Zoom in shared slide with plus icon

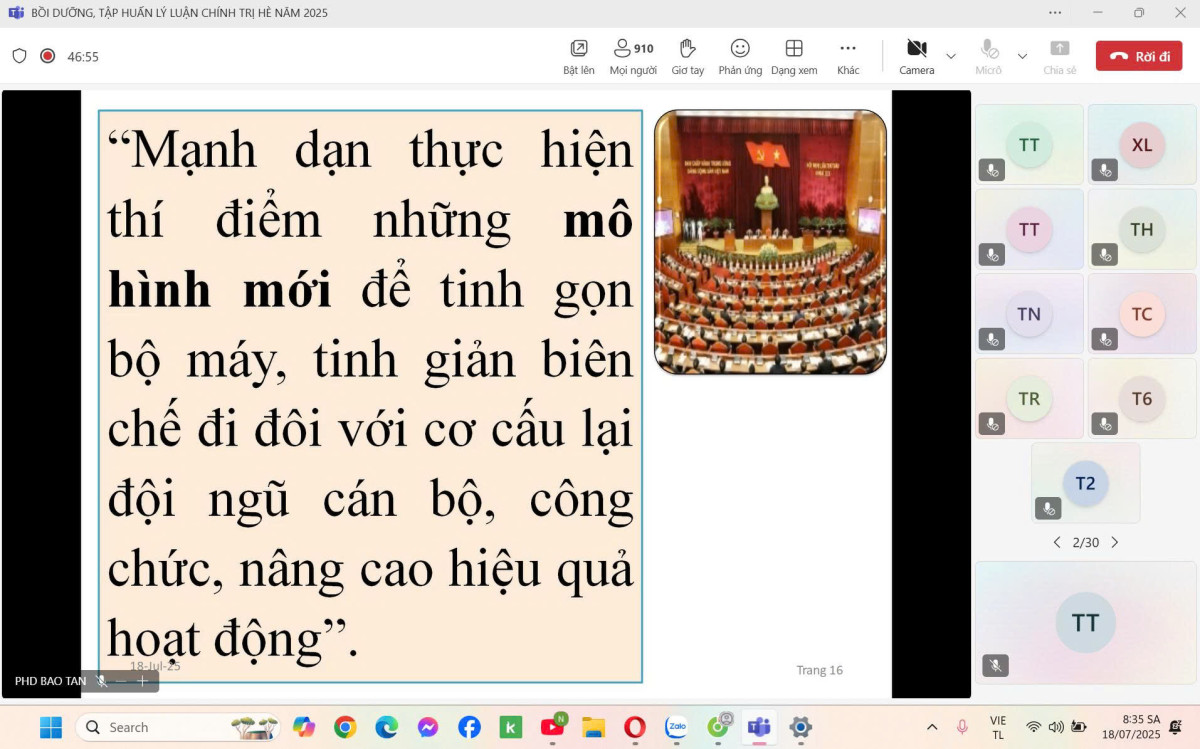[x=143, y=681]
